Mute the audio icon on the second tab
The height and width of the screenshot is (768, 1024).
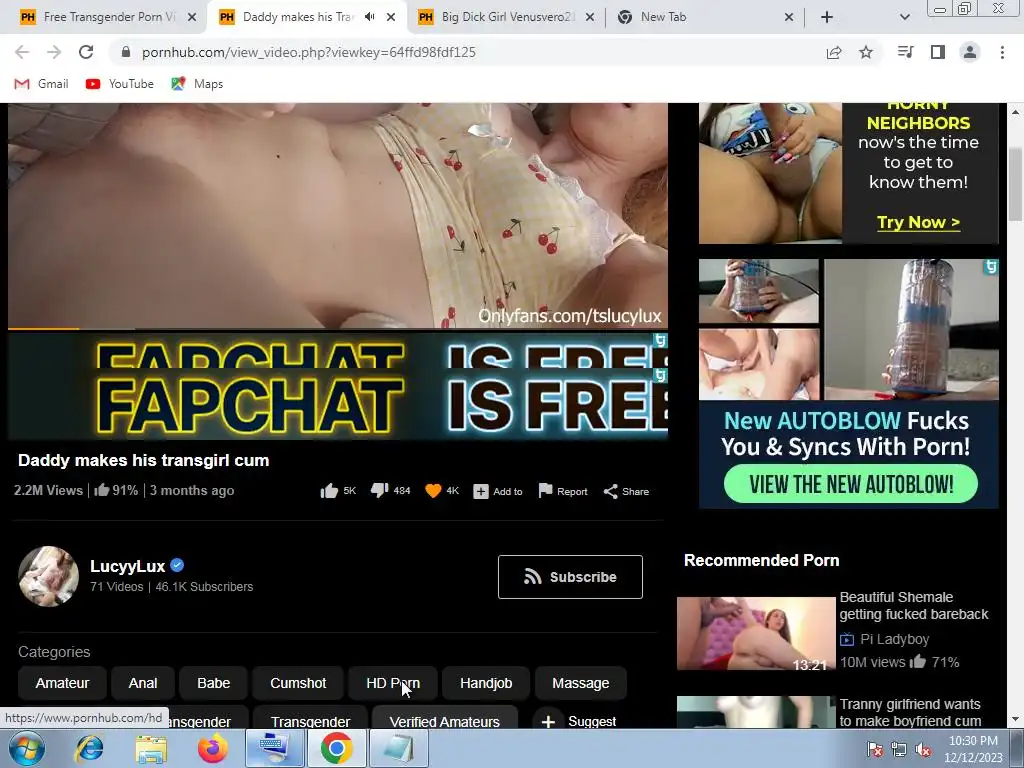tap(370, 17)
